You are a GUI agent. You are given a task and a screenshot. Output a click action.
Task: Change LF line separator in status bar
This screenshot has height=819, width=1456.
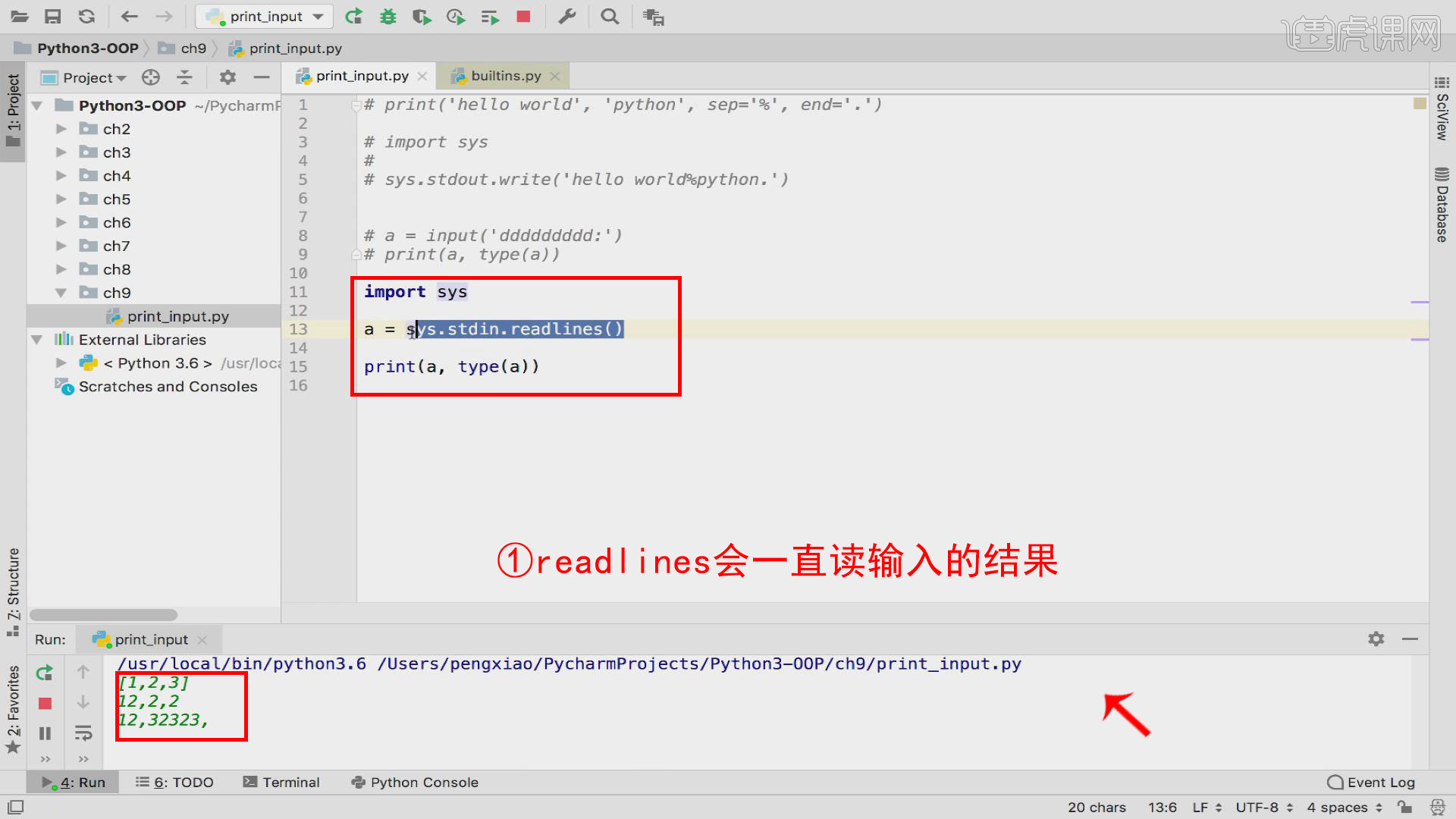tap(1207, 808)
